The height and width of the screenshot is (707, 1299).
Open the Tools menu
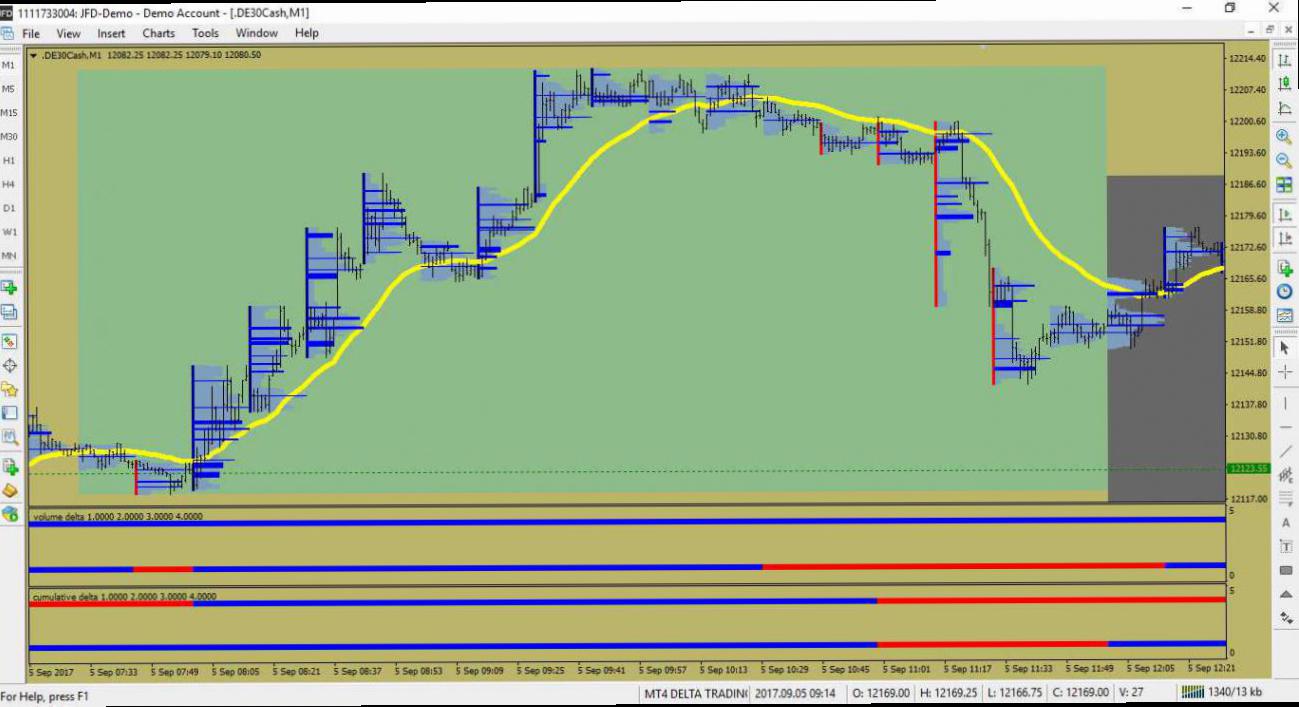205,33
